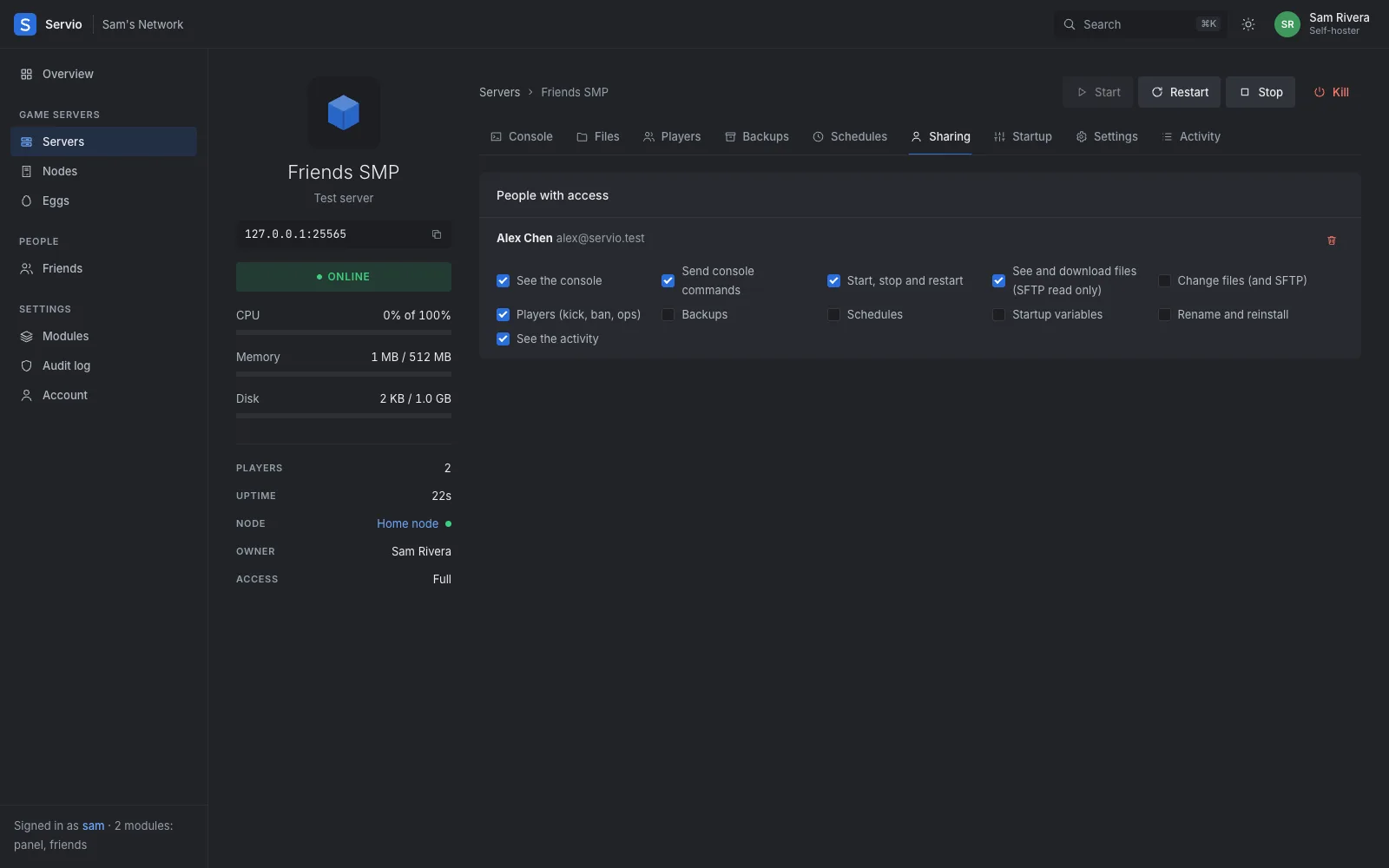
Task: Enable Rename and reinstall permission
Action: (x=1164, y=314)
